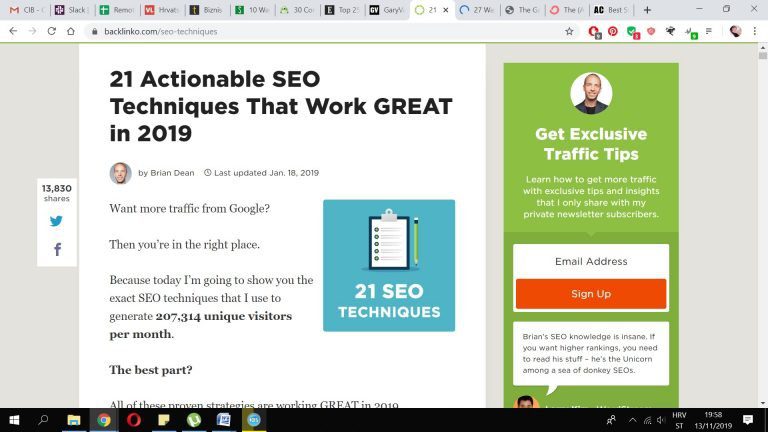Share the article on Facebook
The width and height of the screenshot is (768, 432).
click(57, 249)
